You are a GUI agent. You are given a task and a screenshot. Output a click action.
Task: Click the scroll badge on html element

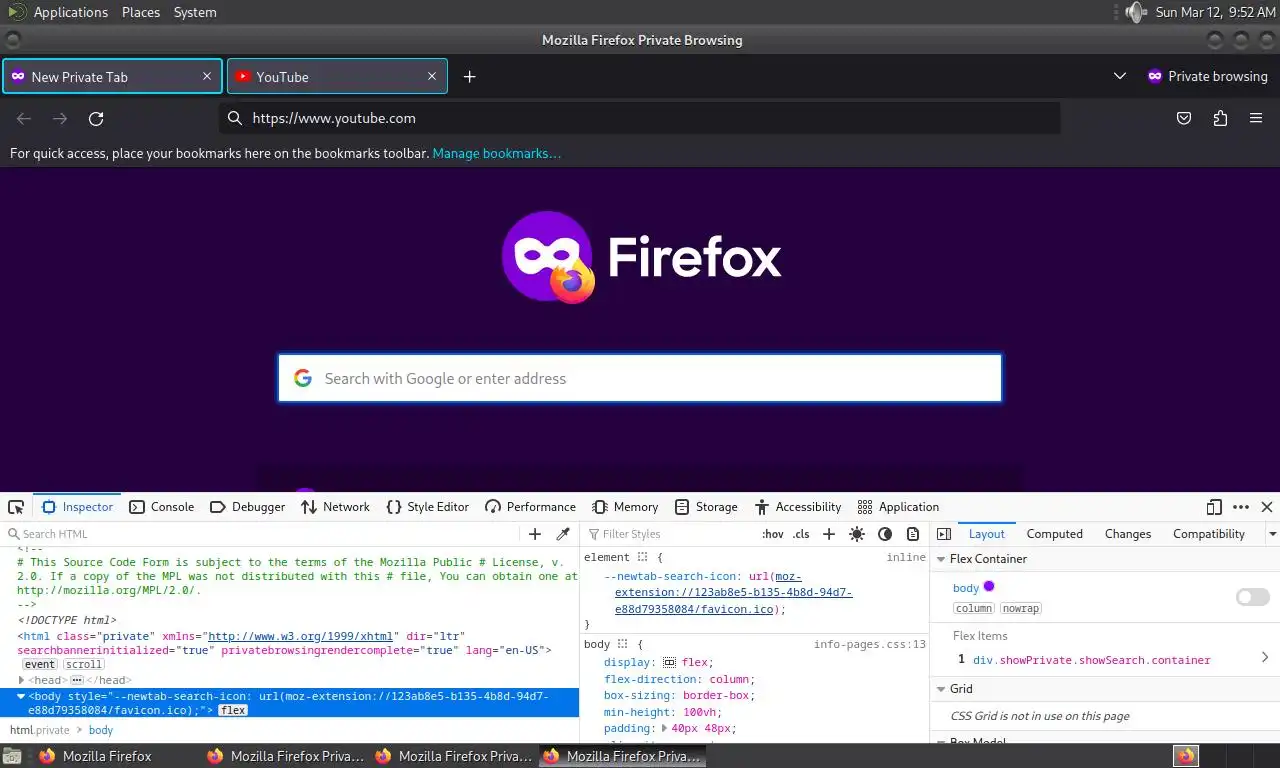[84, 664]
